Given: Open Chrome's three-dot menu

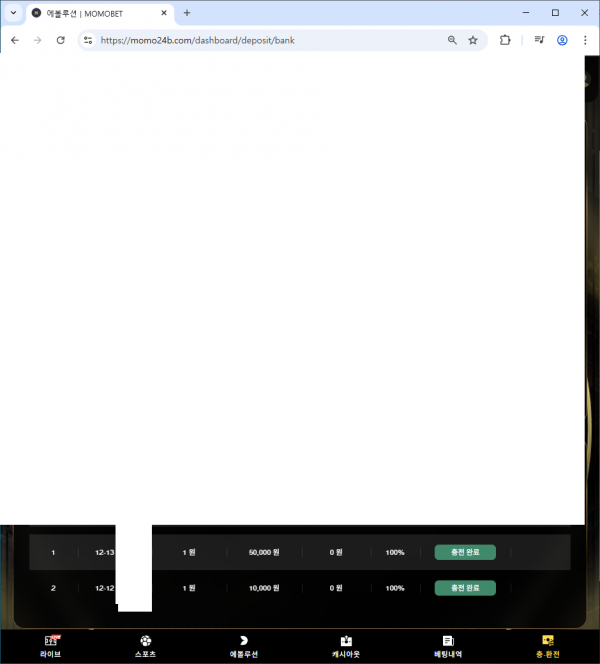Looking at the screenshot, I should pos(585,40).
